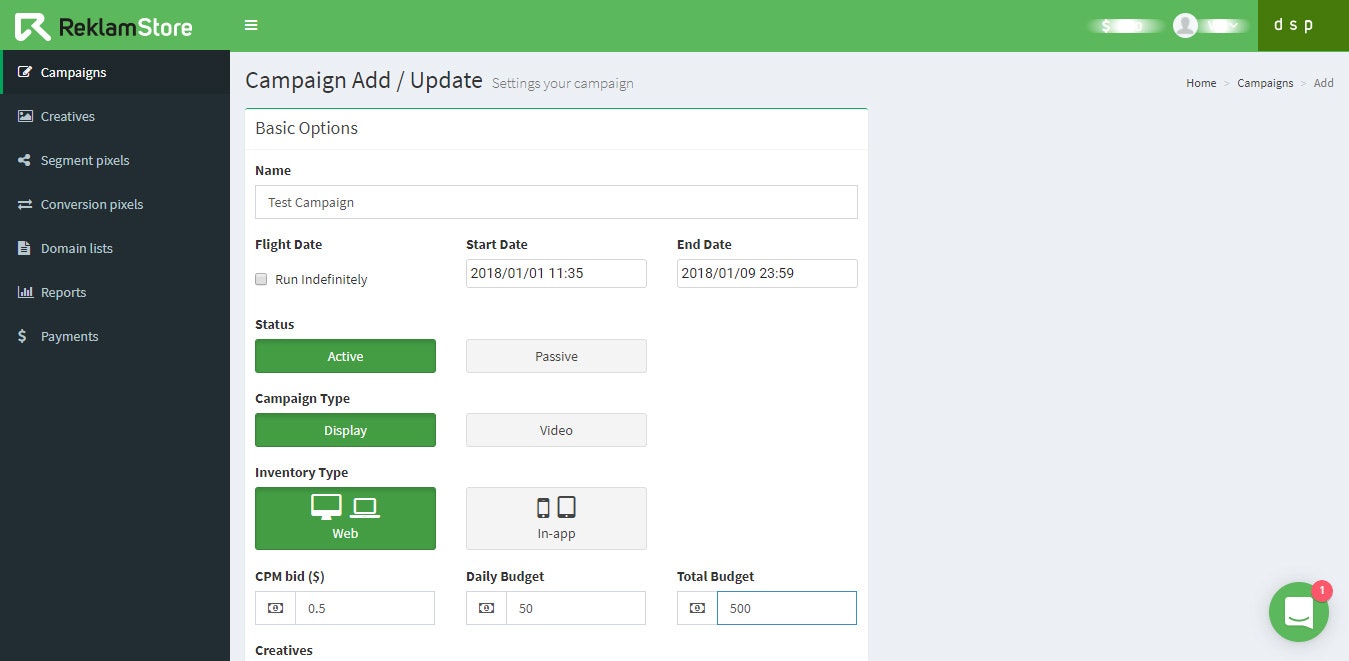This screenshot has width=1349, height=661.
Task: Click the Conversion pixels arrows icon
Action: click(x=25, y=204)
